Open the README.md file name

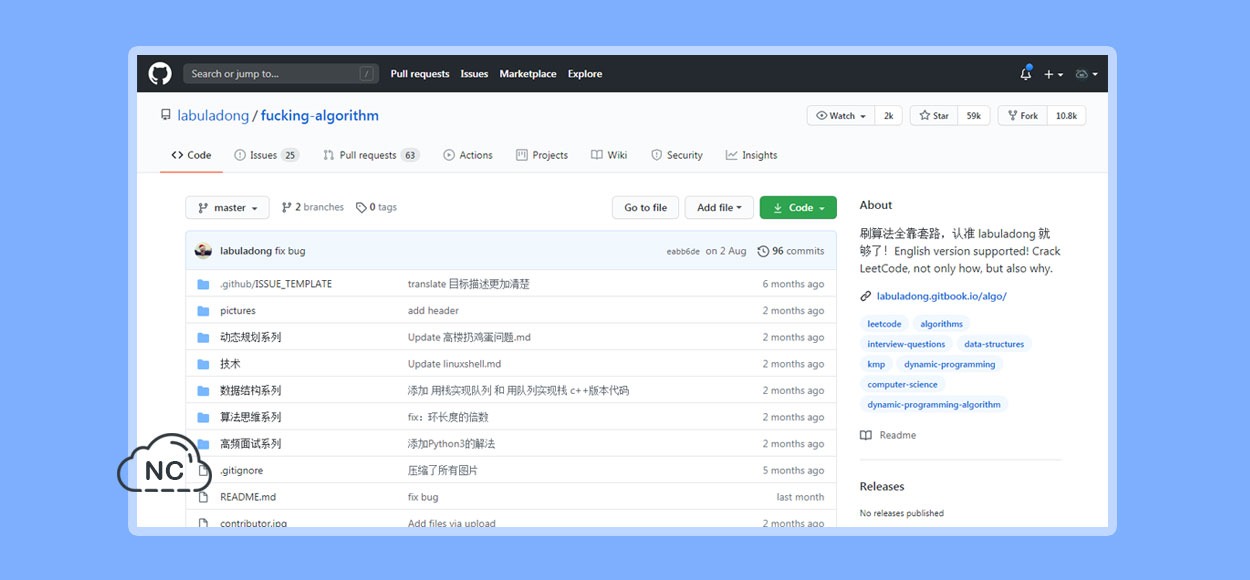click(248, 497)
